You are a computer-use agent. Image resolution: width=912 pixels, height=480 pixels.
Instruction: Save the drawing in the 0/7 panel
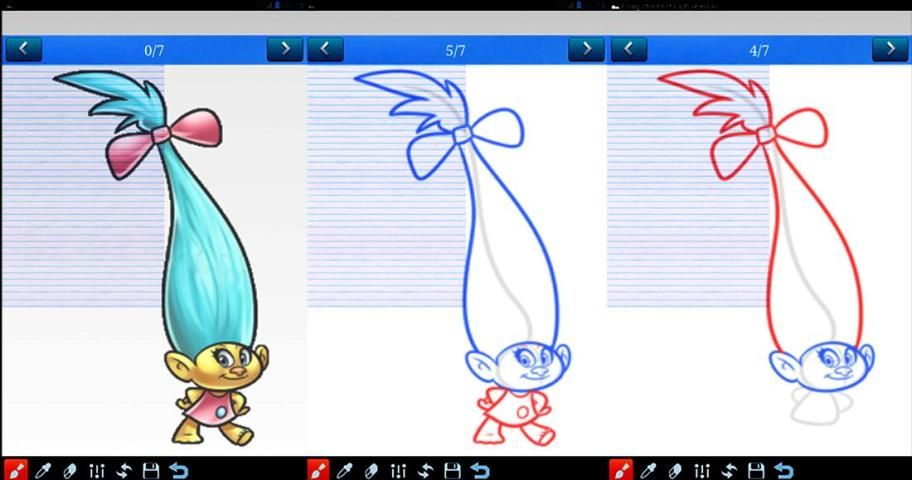click(151, 469)
